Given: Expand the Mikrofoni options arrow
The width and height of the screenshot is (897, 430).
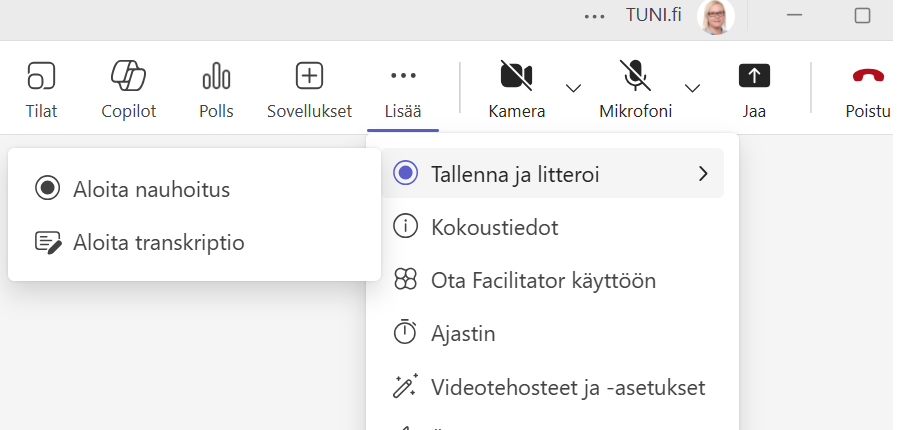Looking at the screenshot, I should [x=692, y=88].
